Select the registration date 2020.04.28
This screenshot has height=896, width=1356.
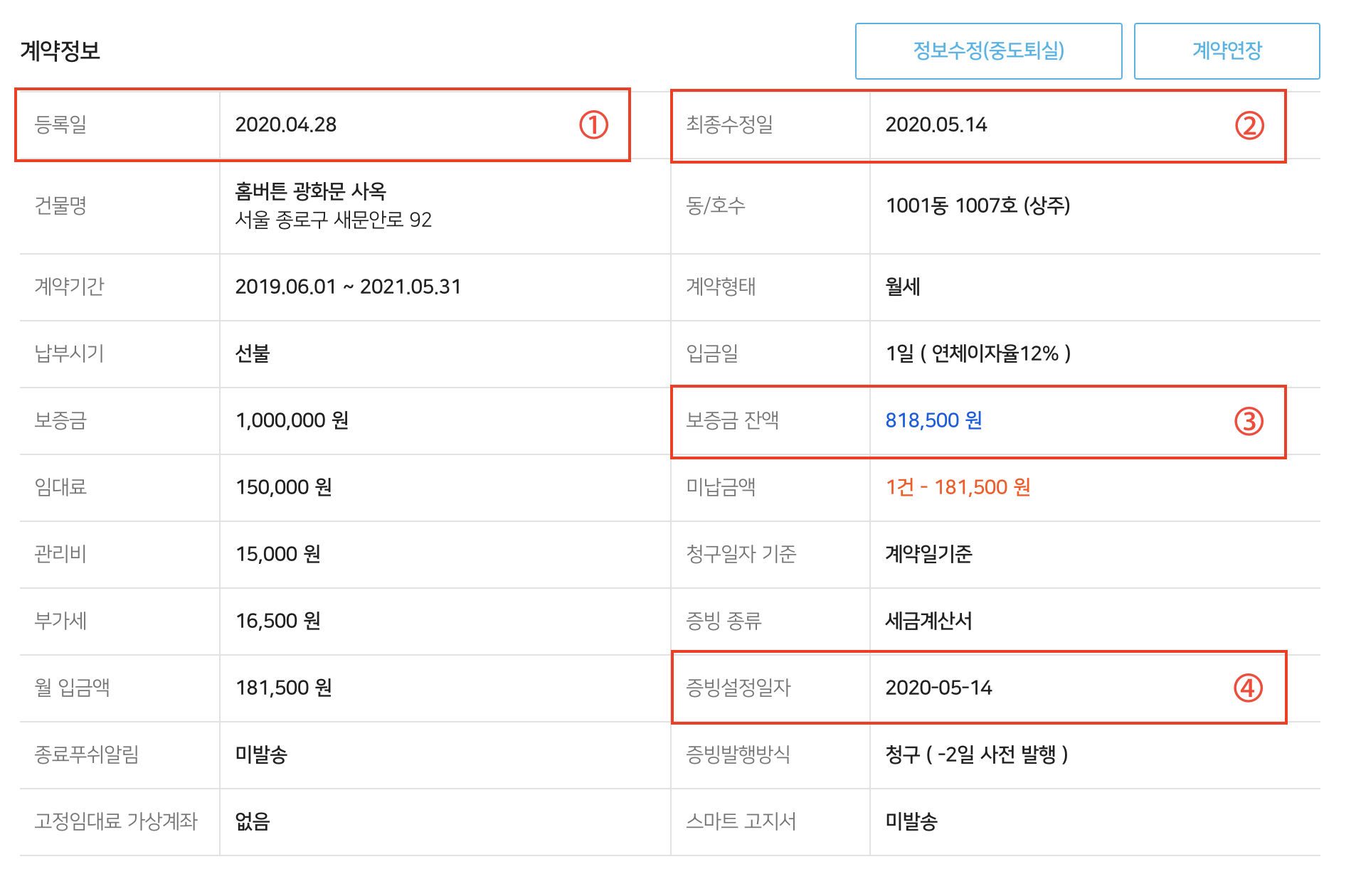tap(285, 124)
